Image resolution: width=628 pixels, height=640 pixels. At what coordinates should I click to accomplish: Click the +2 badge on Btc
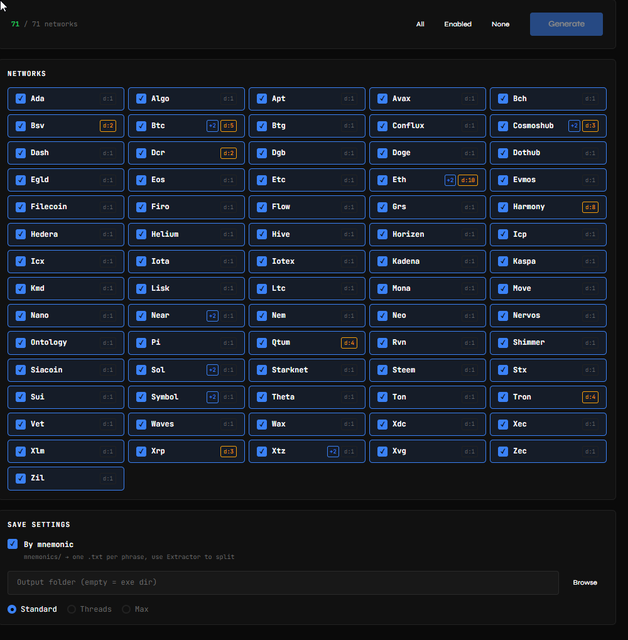[212, 126]
